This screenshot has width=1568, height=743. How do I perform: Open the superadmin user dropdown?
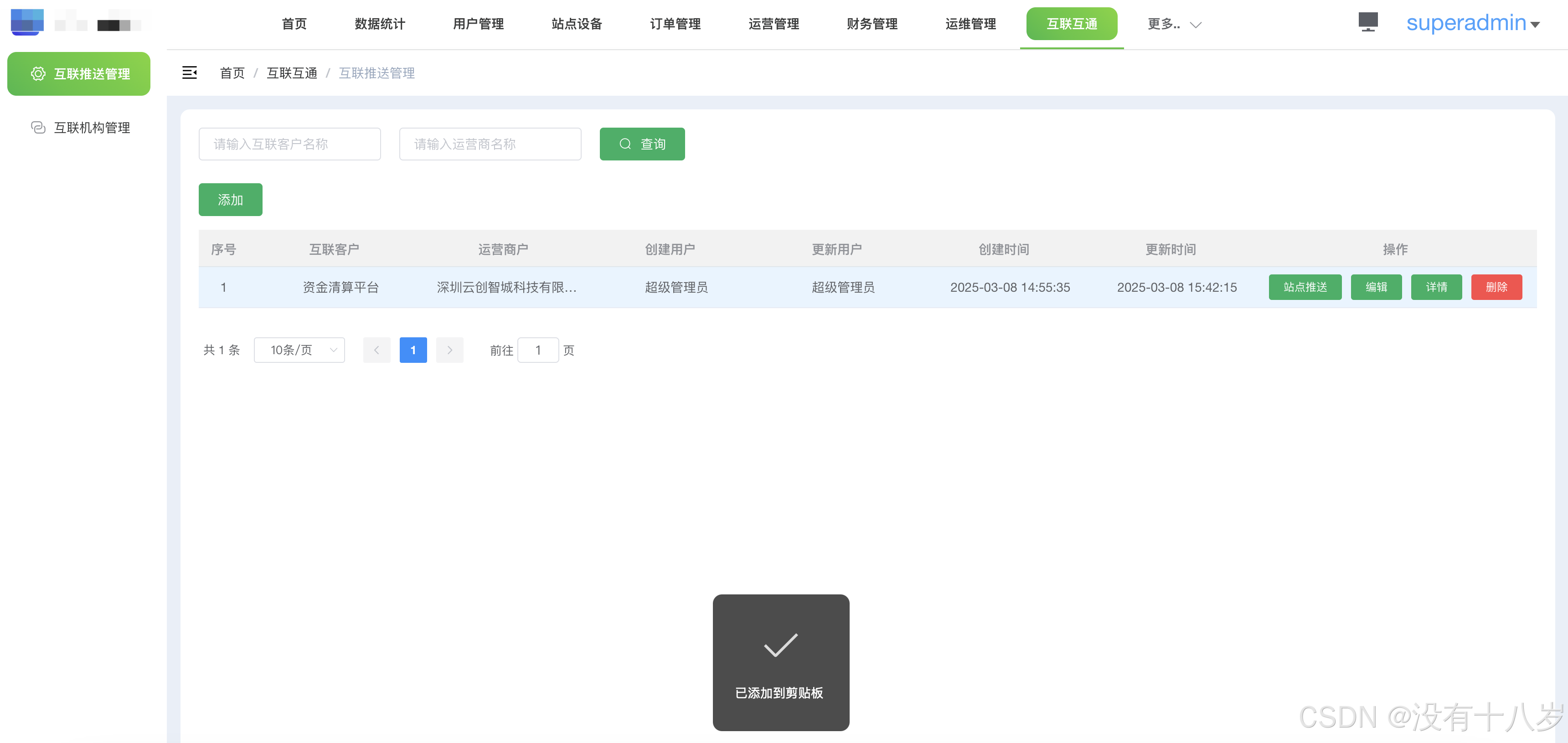click(x=1472, y=23)
